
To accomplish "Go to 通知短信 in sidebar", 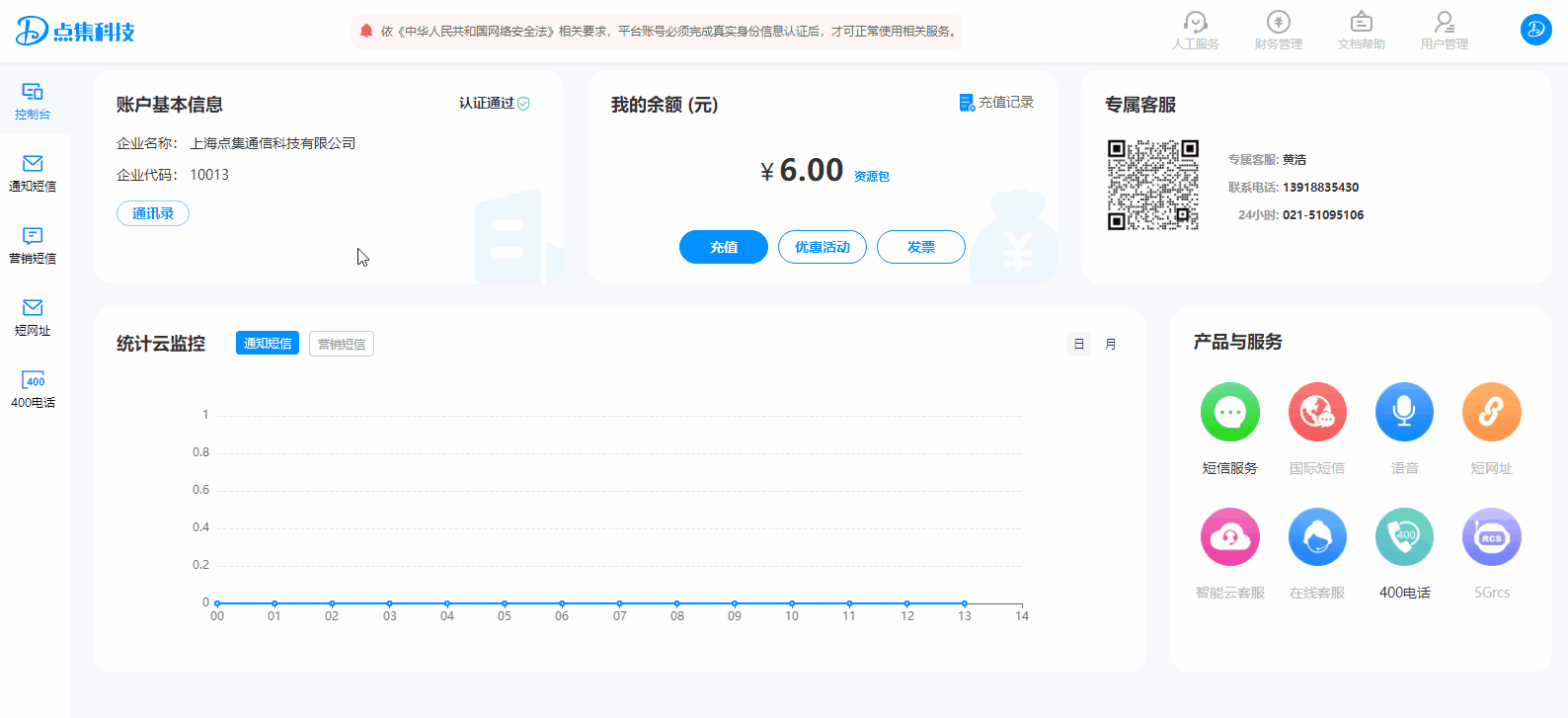I will [33, 173].
